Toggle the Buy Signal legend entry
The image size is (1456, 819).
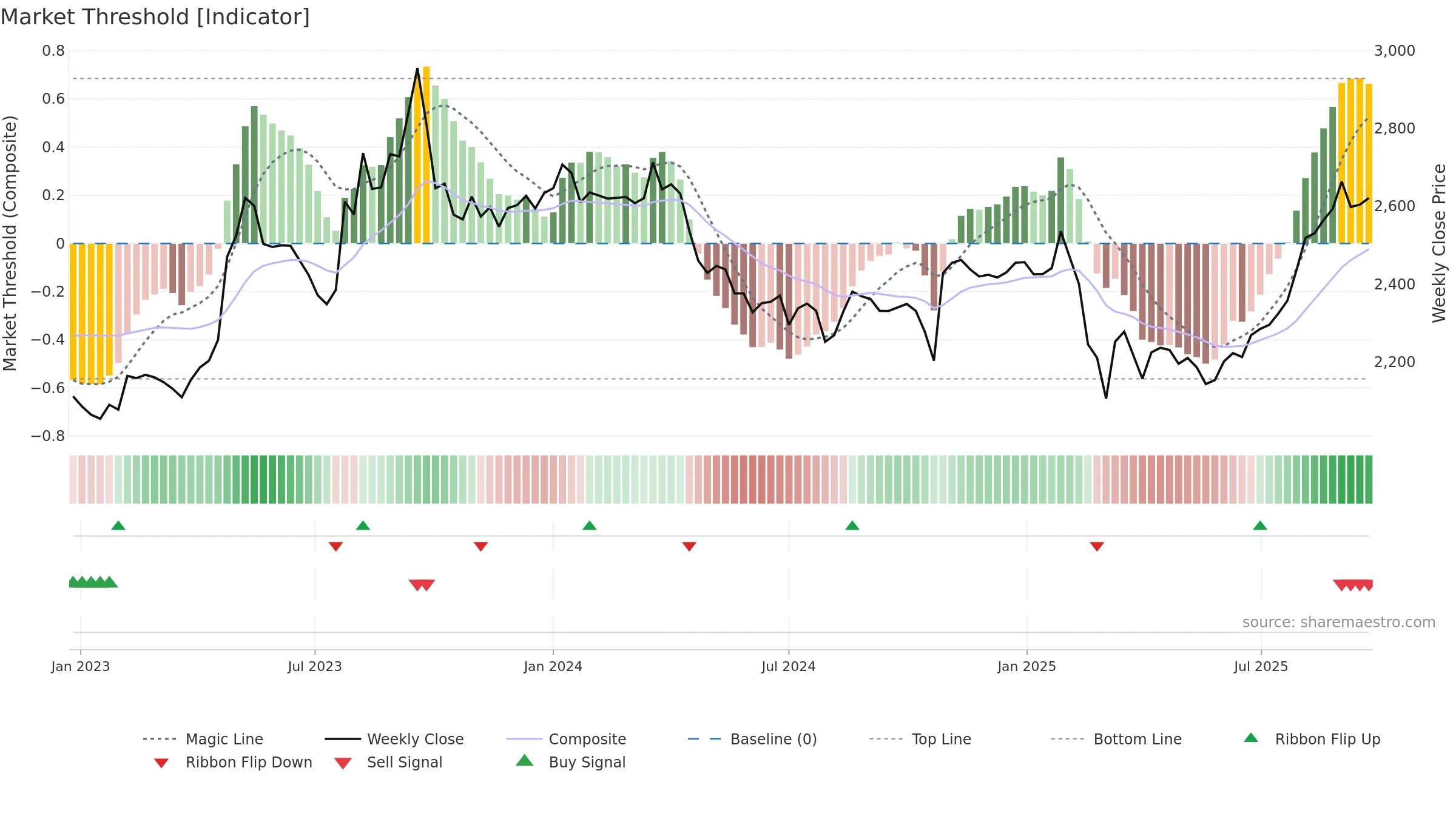(x=570, y=762)
